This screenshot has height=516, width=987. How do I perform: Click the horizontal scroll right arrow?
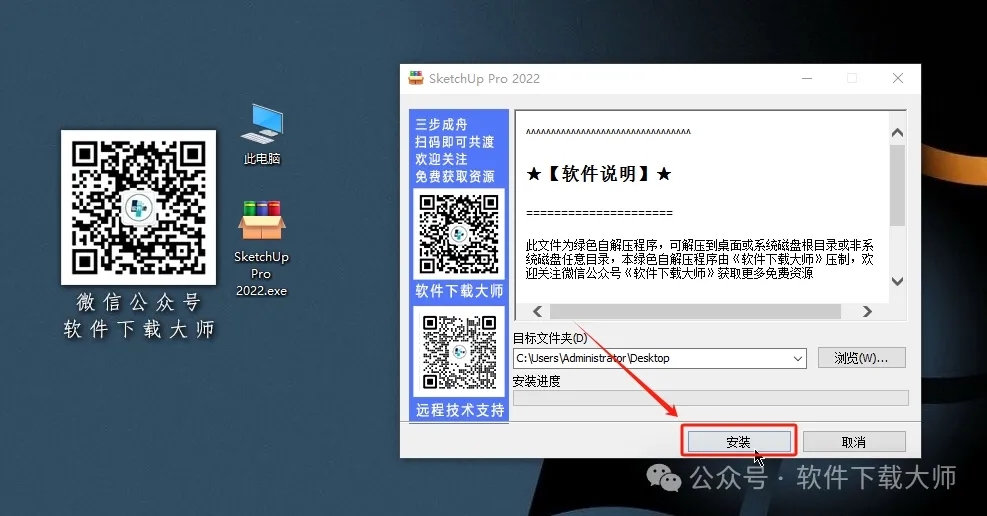(867, 311)
